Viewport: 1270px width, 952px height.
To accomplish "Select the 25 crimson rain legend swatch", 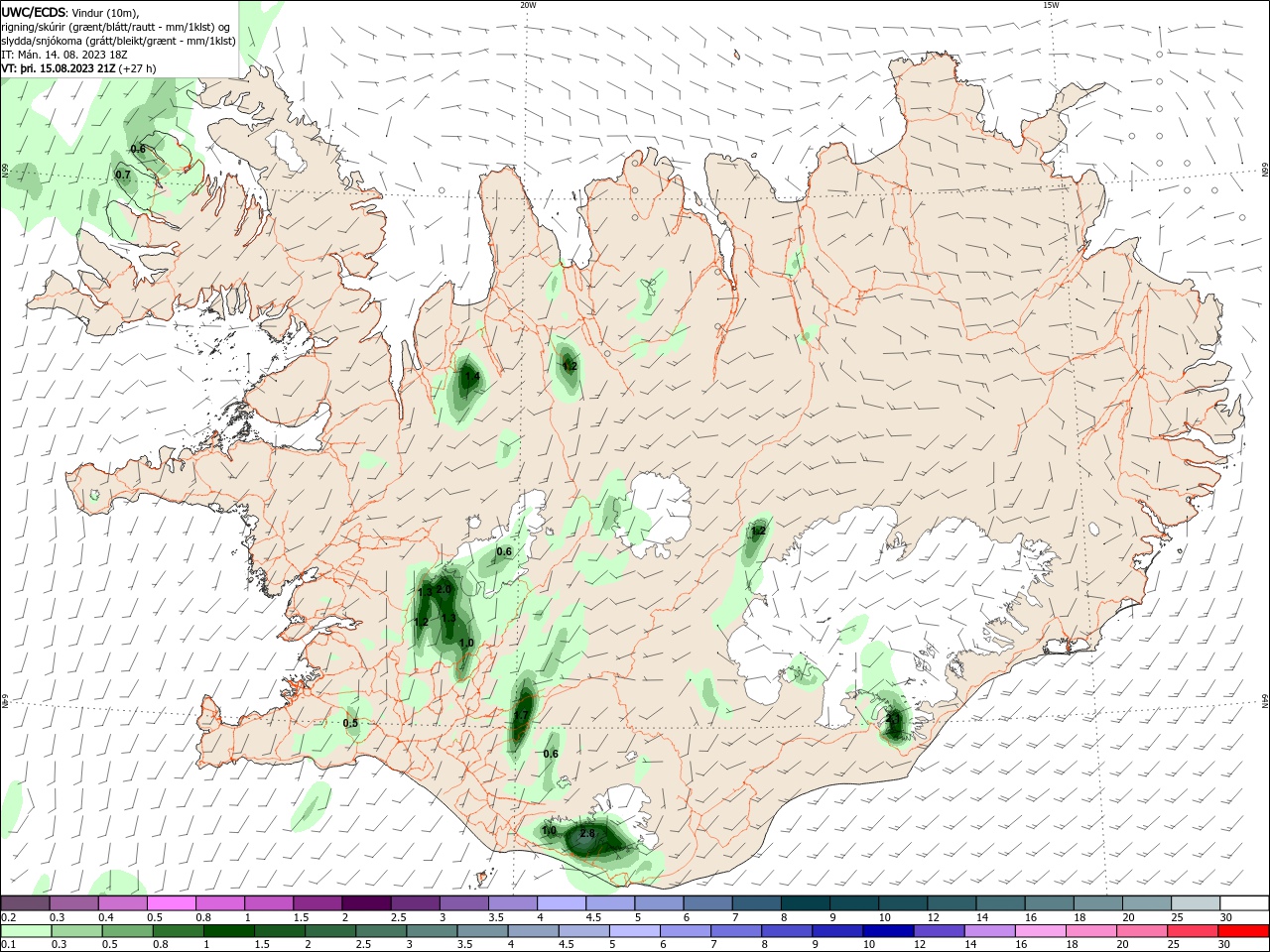I will tap(1191, 931).
